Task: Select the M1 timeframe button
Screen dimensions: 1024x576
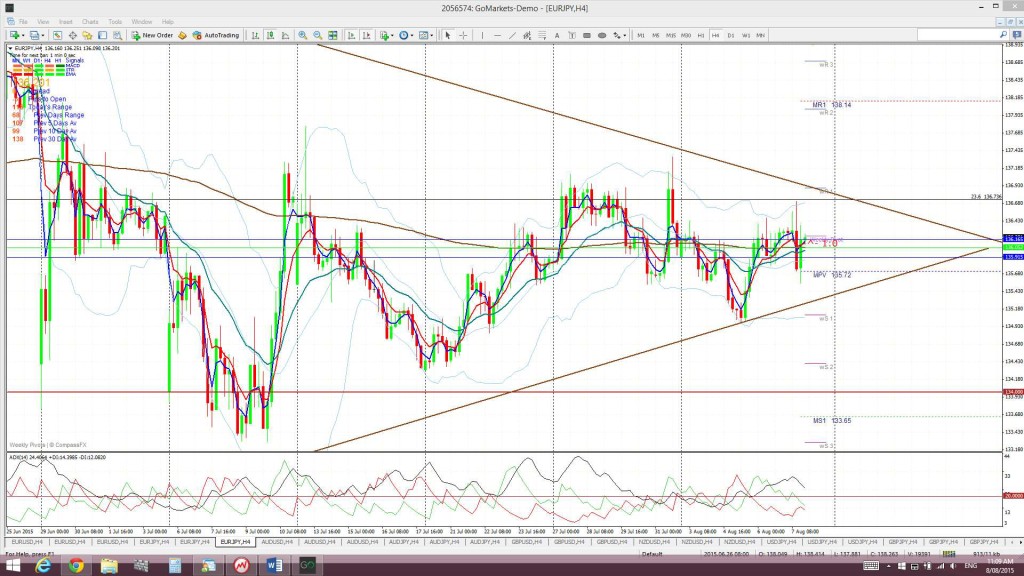Action: 641,35
